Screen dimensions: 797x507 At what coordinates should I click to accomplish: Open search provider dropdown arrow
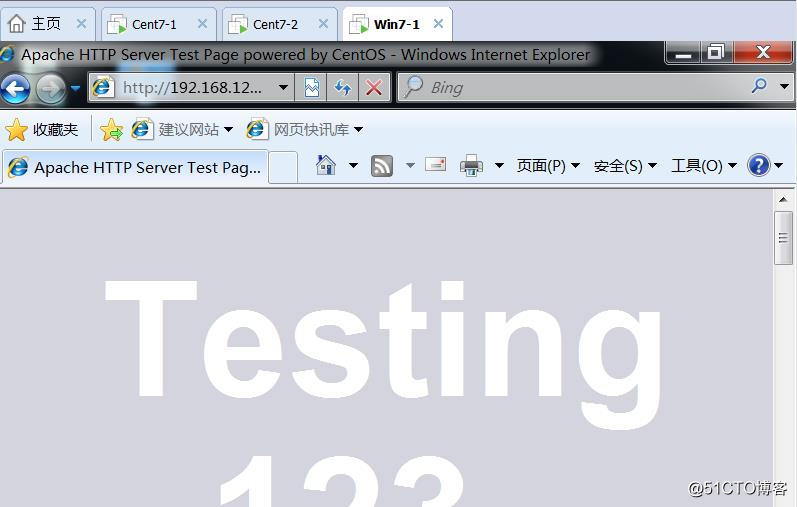tap(784, 86)
